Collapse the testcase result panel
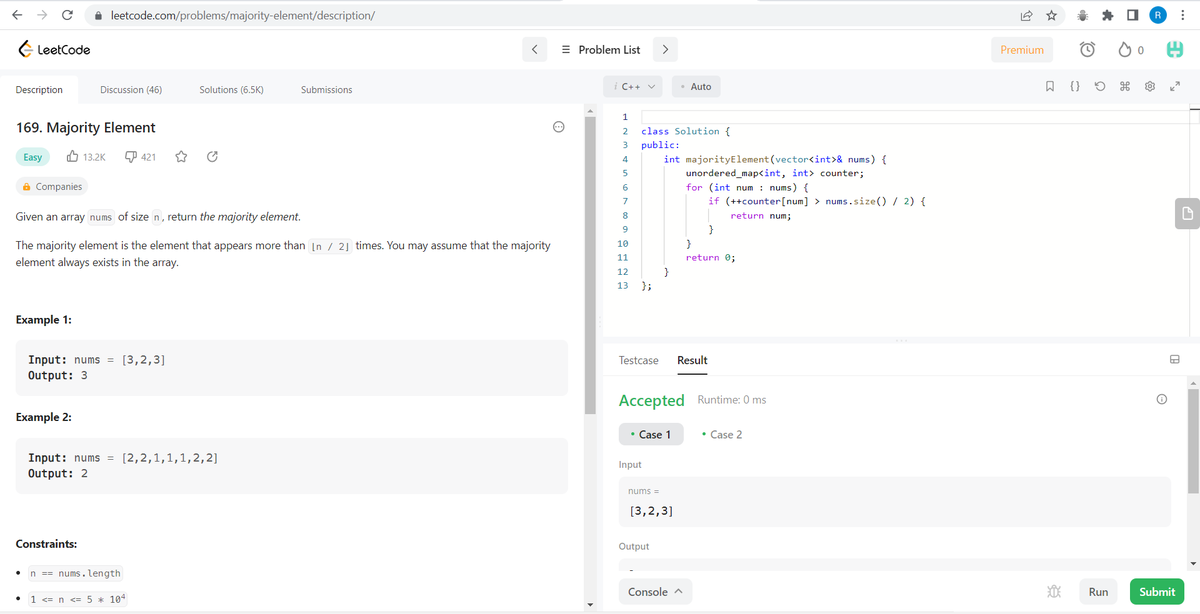1200x614 pixels. click(1176, 360)
